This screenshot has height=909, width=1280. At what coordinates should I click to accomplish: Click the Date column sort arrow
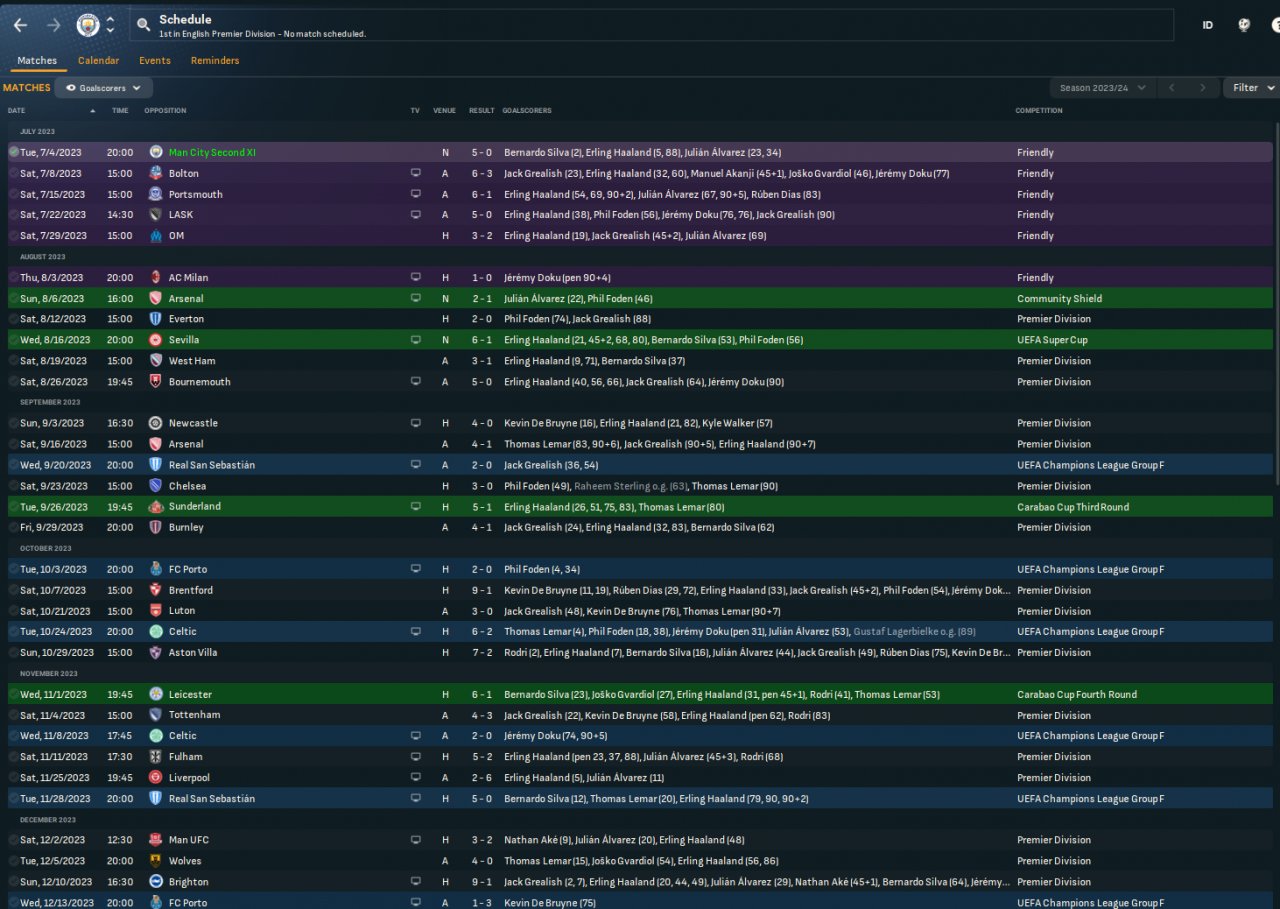point(93,111)
